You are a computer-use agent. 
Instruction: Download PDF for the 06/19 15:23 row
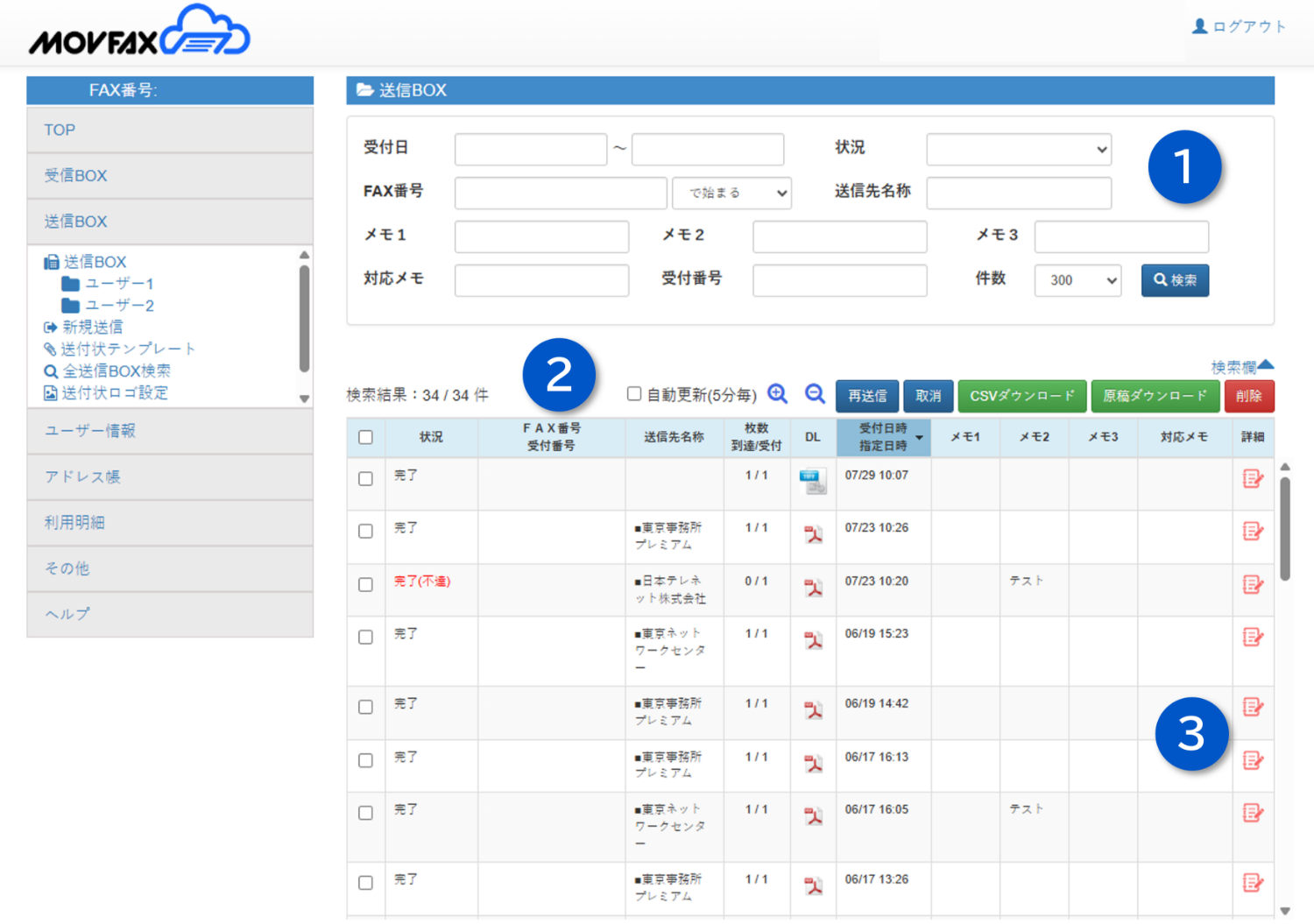pyautogui.click(x=814, y=640)
